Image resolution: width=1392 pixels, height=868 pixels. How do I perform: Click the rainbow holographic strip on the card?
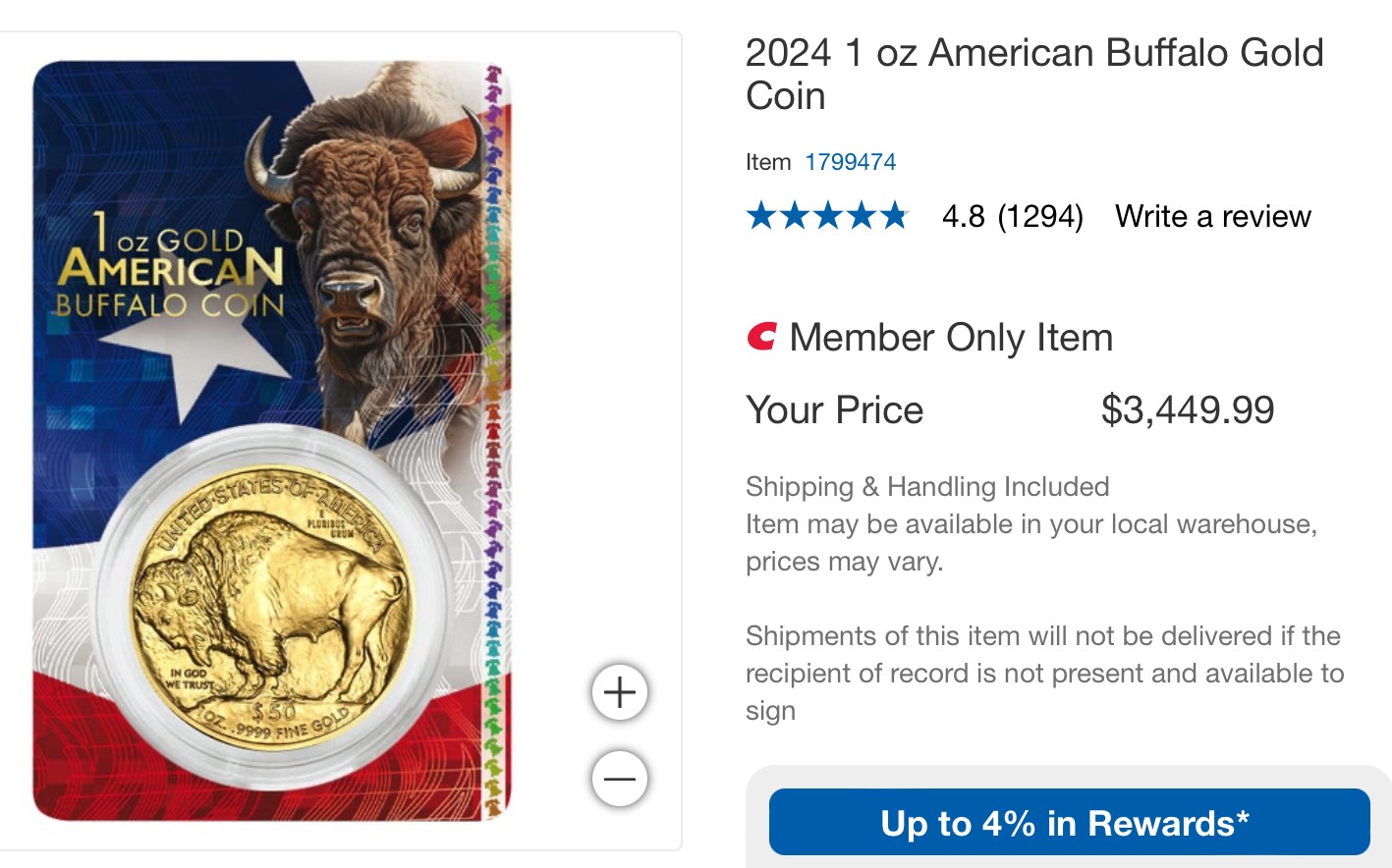coord(493,442)
